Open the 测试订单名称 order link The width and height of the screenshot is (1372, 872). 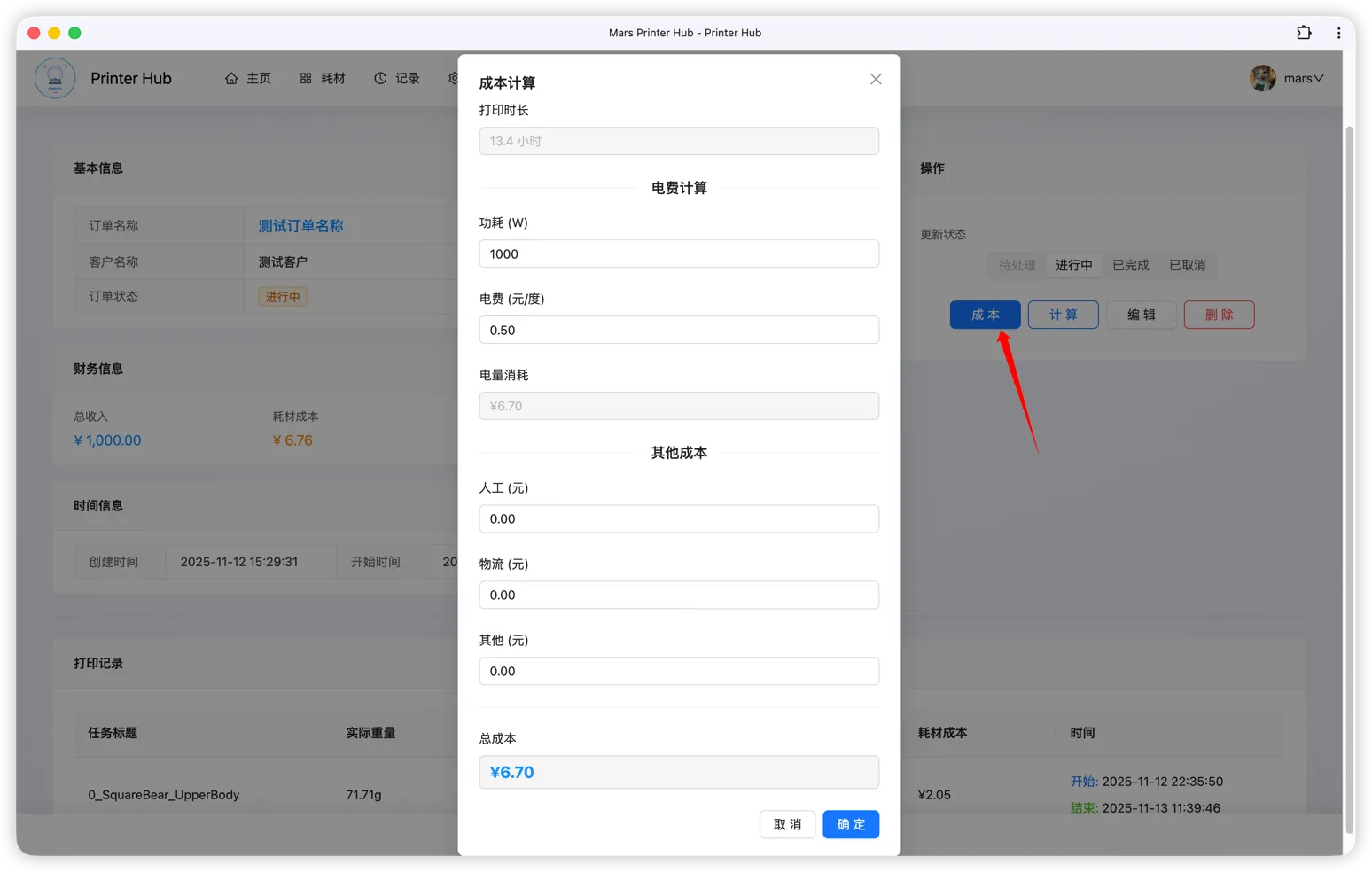300,225
